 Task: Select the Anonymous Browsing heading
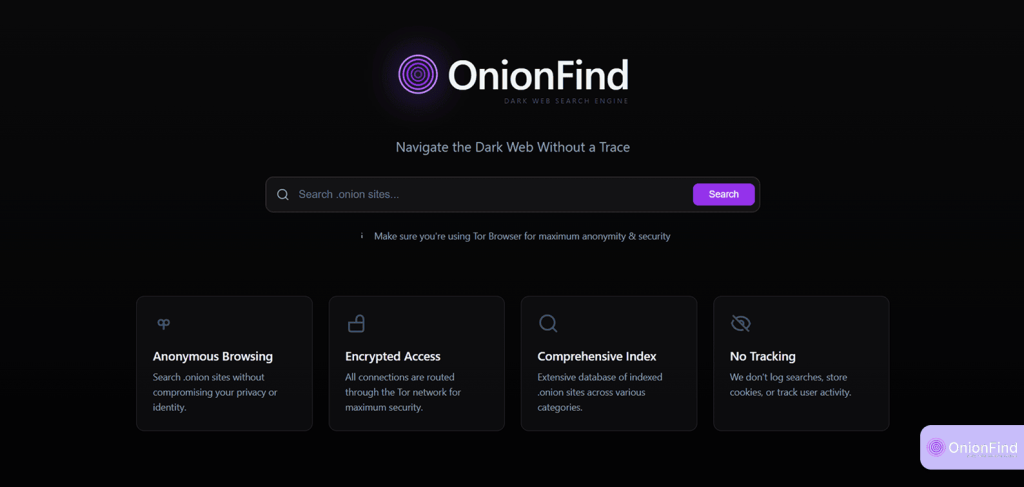point(213,356)
